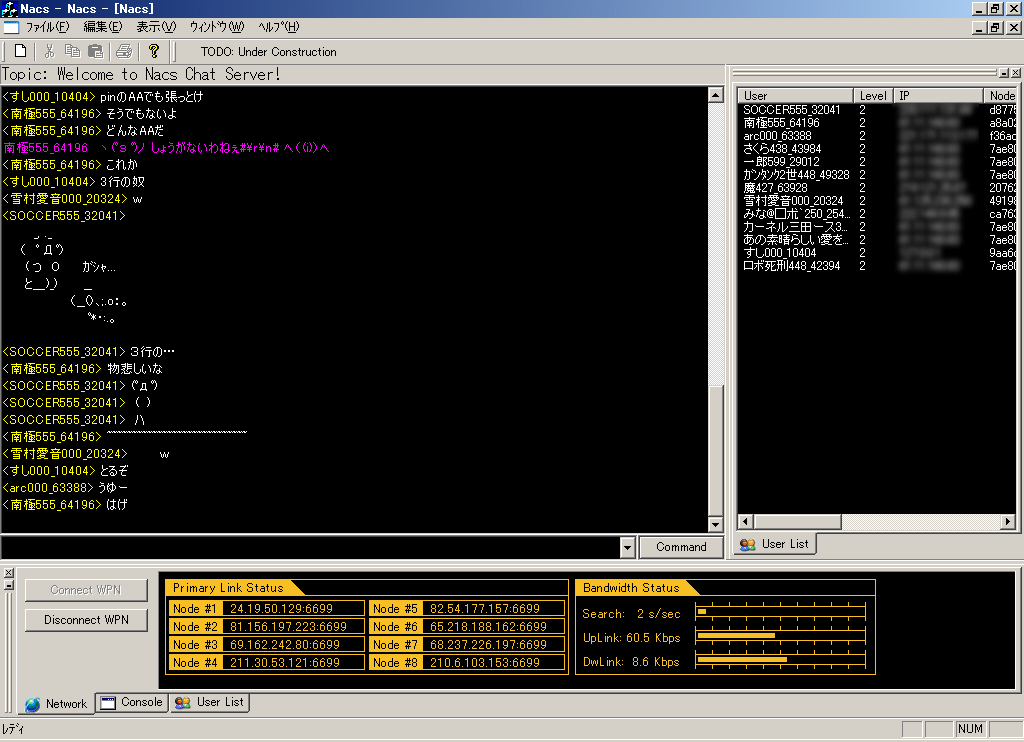Screen dimensions: 1024x742
Task: Switch to the Console tab
Action: (x=132, y=703)
